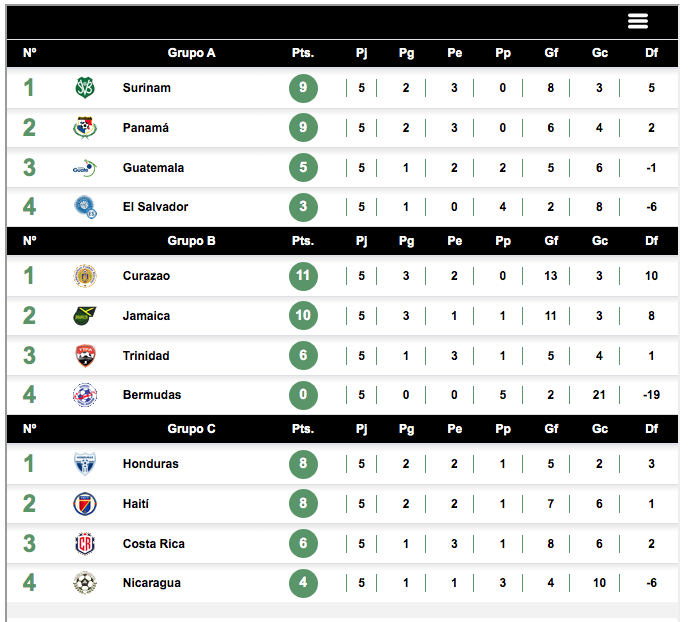Screen dimensions: 694x622
Task: Open the hamburger menu icon
Action: (x=638, y=21)
